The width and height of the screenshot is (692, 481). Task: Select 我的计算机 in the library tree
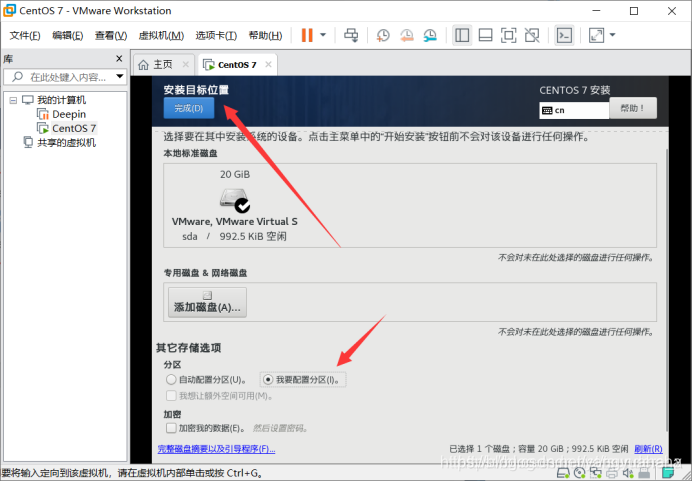(x=61, y=100)
